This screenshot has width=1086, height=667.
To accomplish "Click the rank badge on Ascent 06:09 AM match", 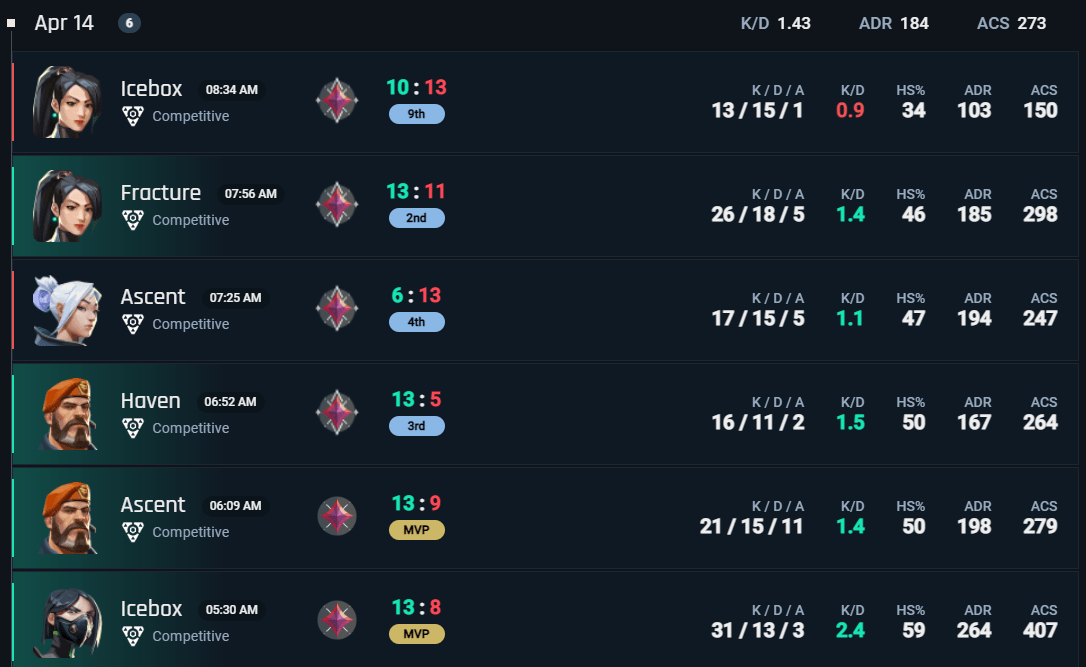I will click(x=337, y=516).
